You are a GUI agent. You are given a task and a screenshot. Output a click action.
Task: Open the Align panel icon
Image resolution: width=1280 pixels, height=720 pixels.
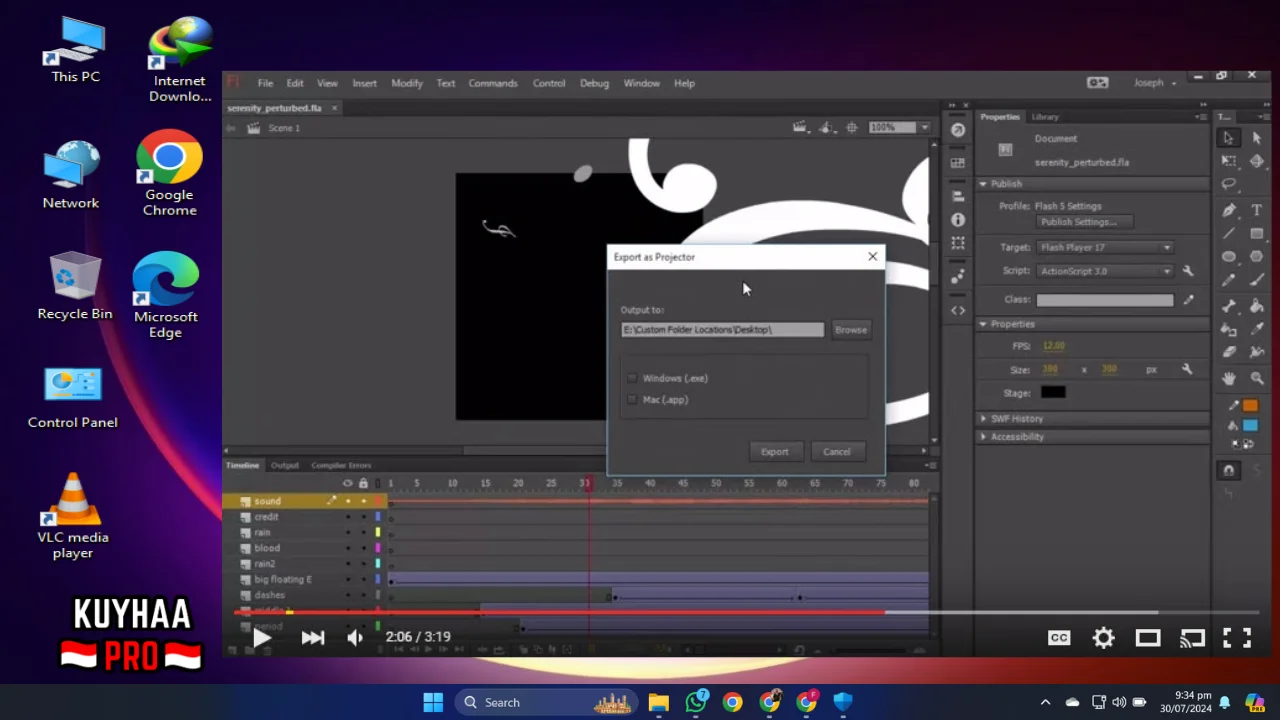tap(958, 196)
